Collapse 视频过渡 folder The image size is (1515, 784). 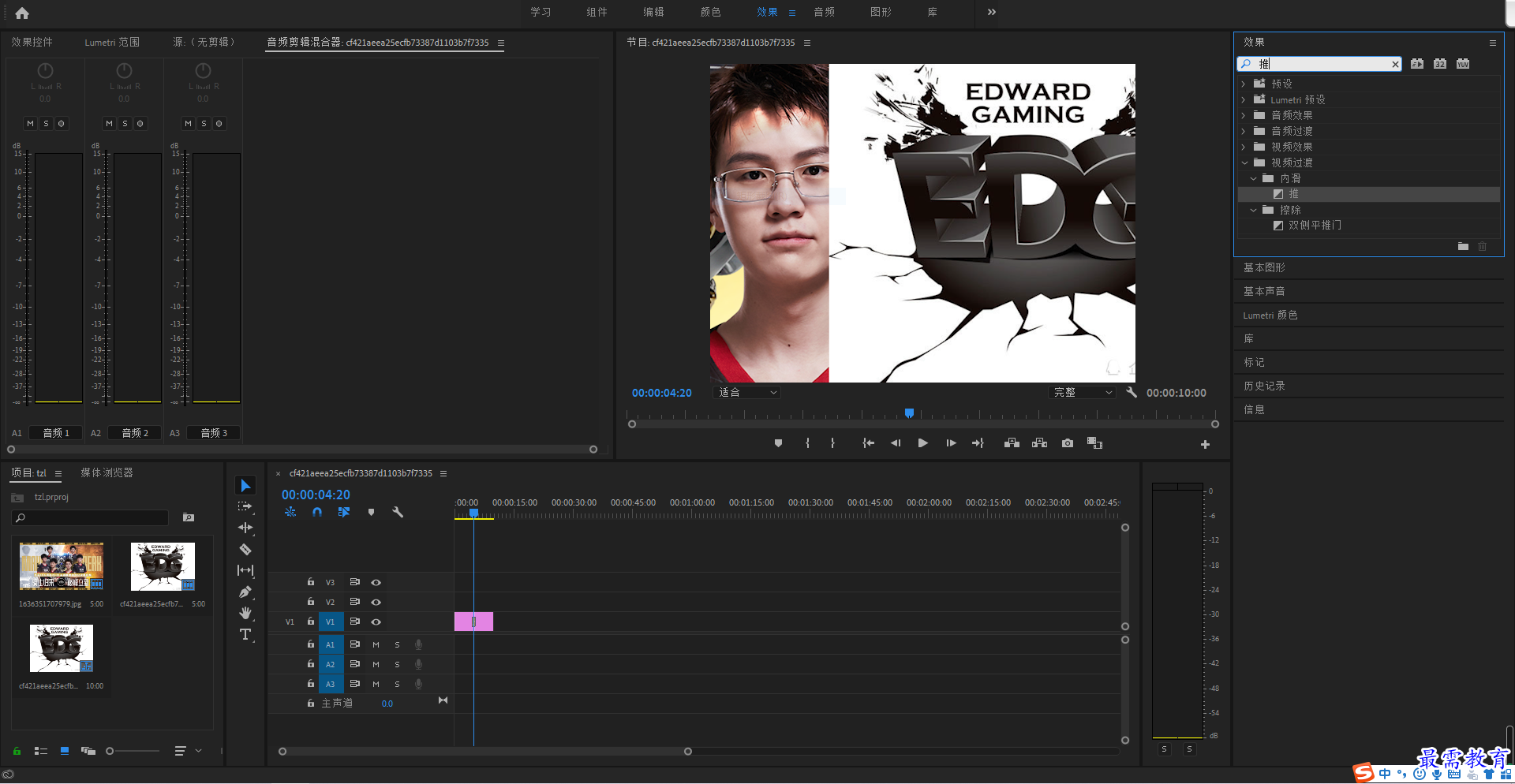point(1244,162)
